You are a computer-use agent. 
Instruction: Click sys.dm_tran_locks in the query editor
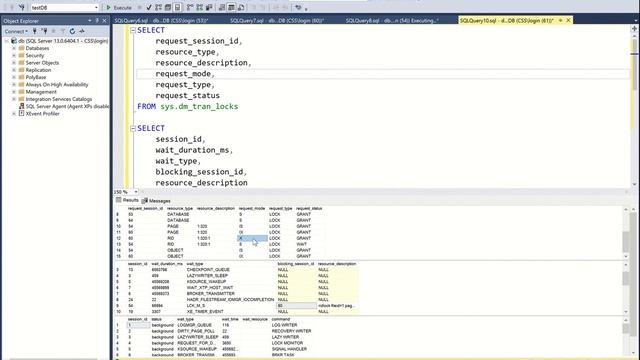[199, 107]
